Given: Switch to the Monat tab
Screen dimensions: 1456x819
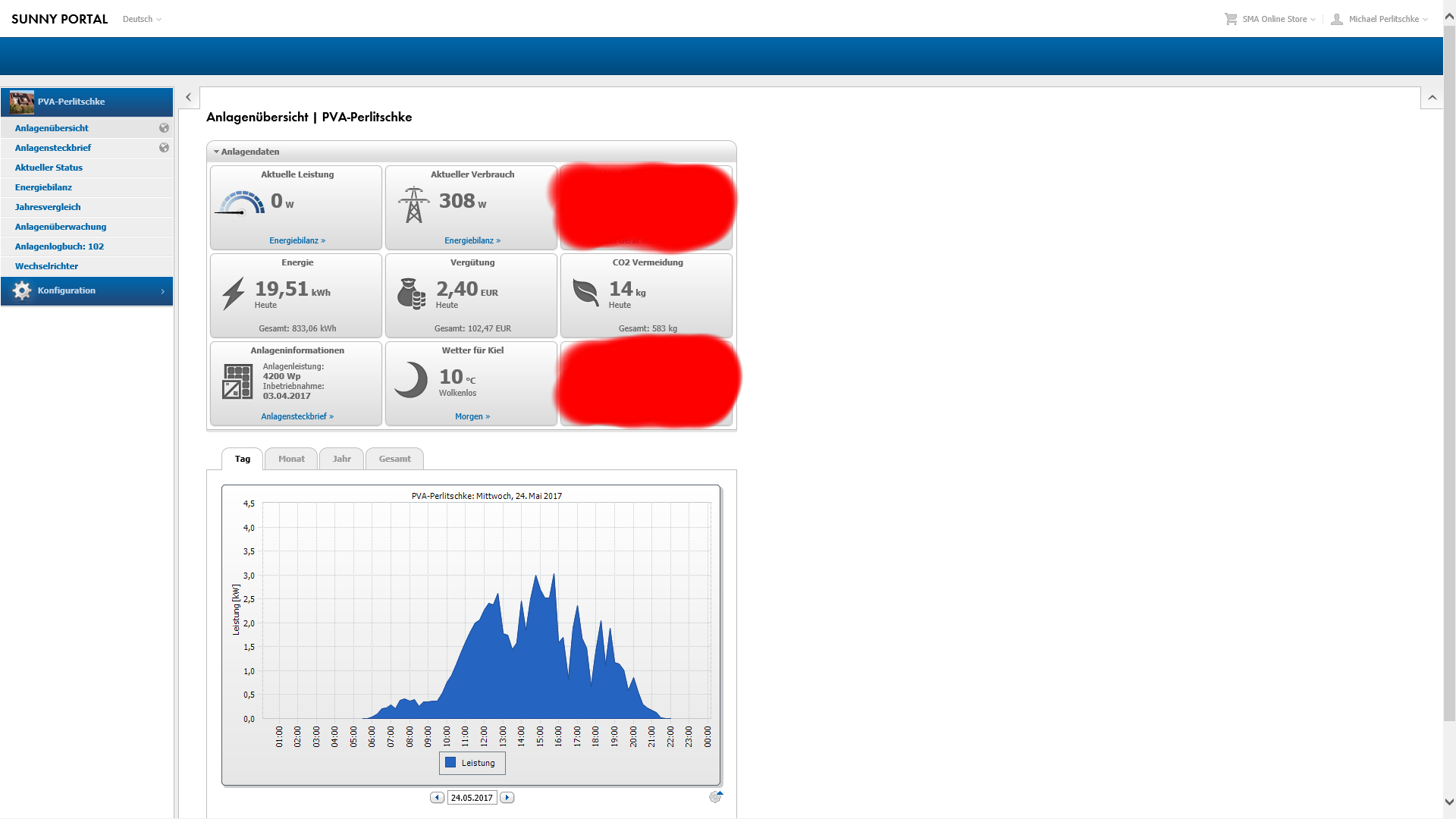Looking at the screenshot, I should (x=291, y=459).
